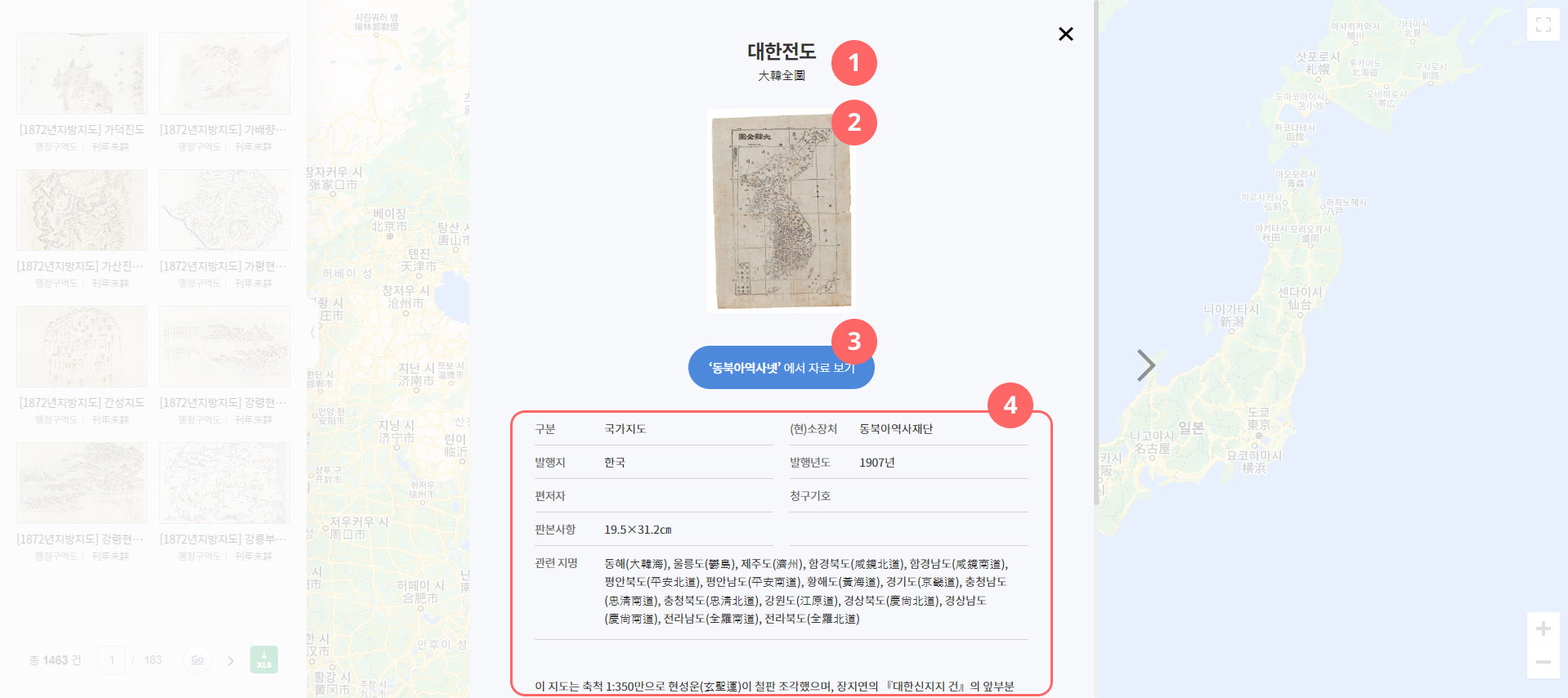This screenshot has width=1568, height=698.
Task: Click the [1872년지방지도] 가덕진도 title
Action: point(82,130)
